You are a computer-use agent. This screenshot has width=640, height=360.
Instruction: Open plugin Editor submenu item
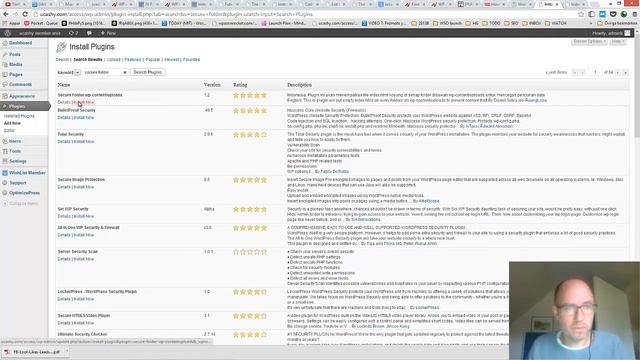[x=9, y=131]
